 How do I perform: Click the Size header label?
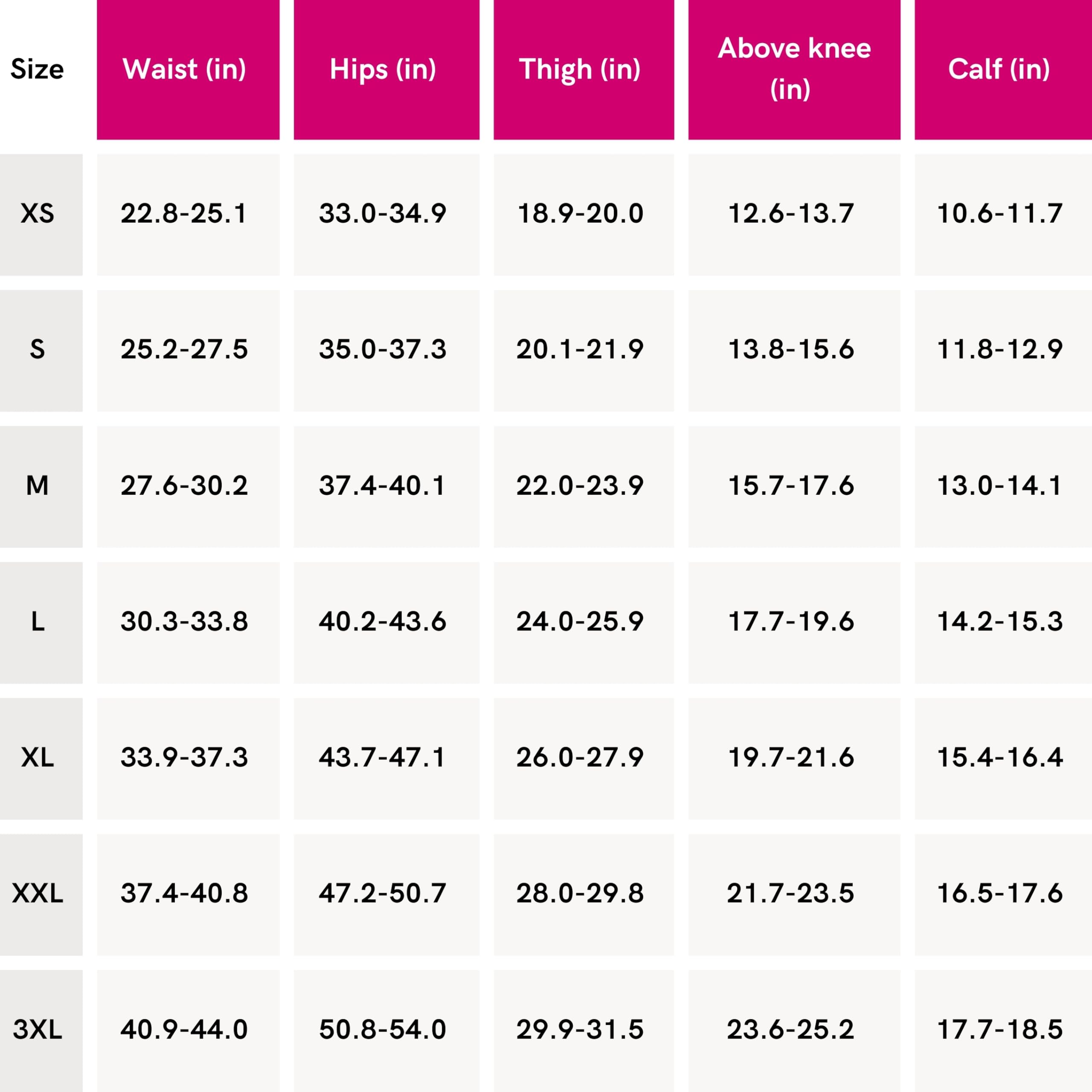(37, 70)
